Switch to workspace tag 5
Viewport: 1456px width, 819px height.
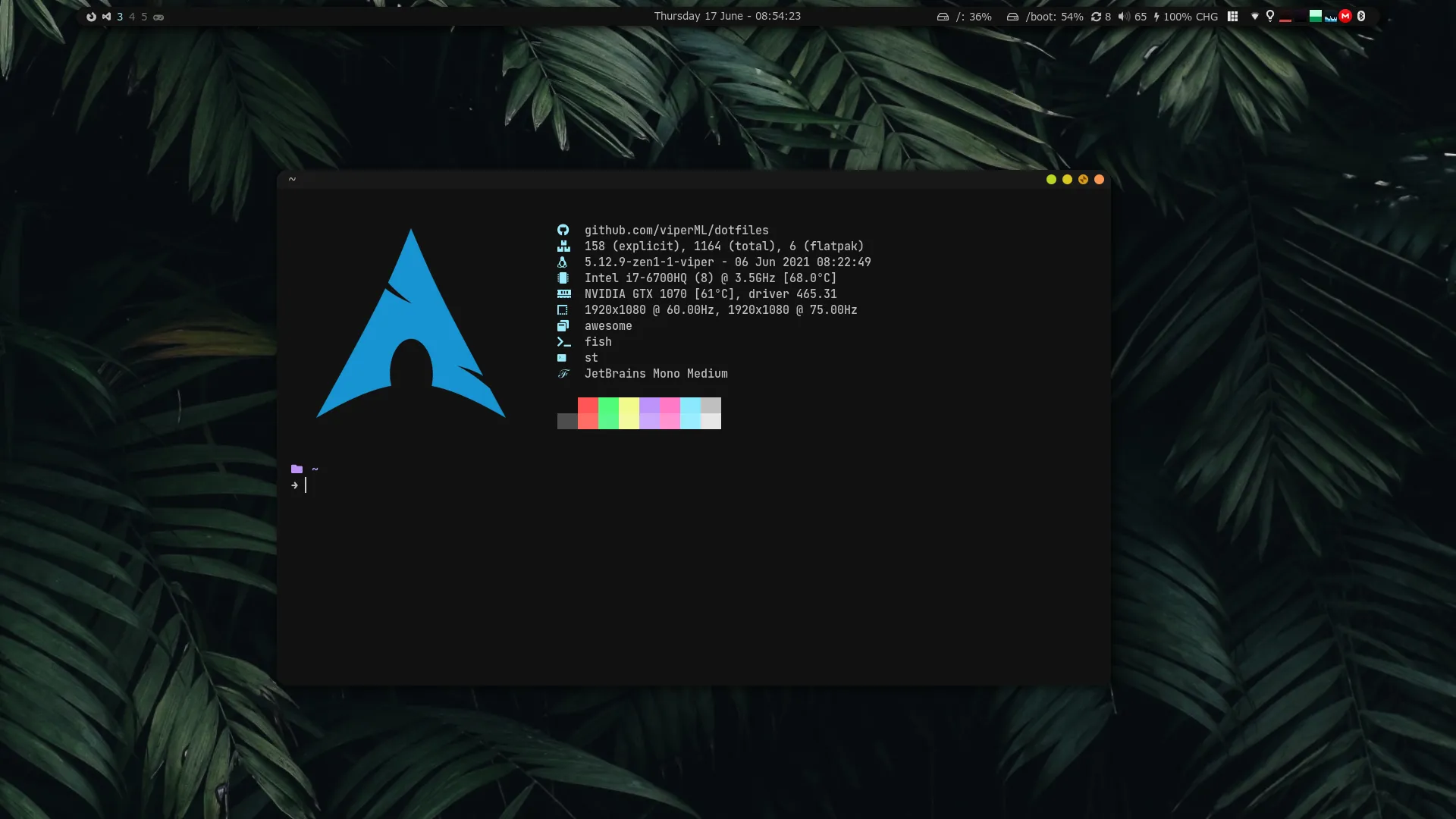(x=144, y=16)
